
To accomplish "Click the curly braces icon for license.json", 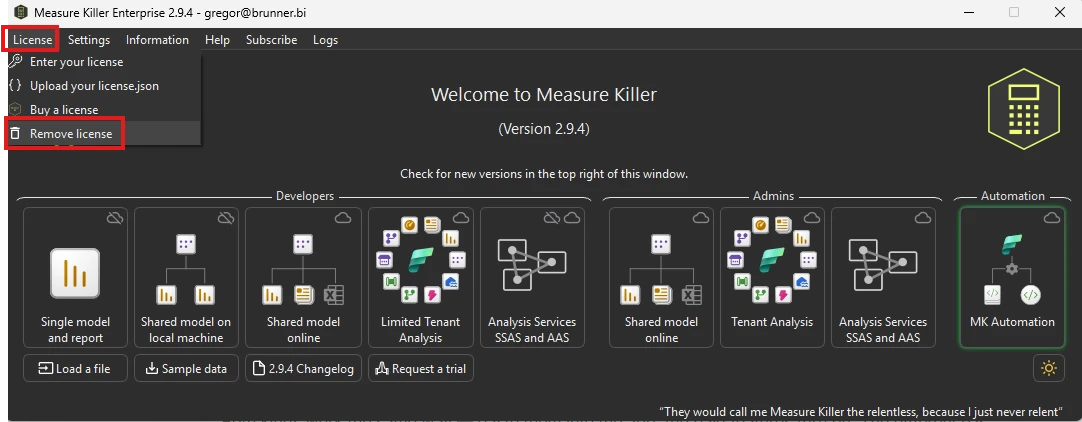I will click(15, 86).
